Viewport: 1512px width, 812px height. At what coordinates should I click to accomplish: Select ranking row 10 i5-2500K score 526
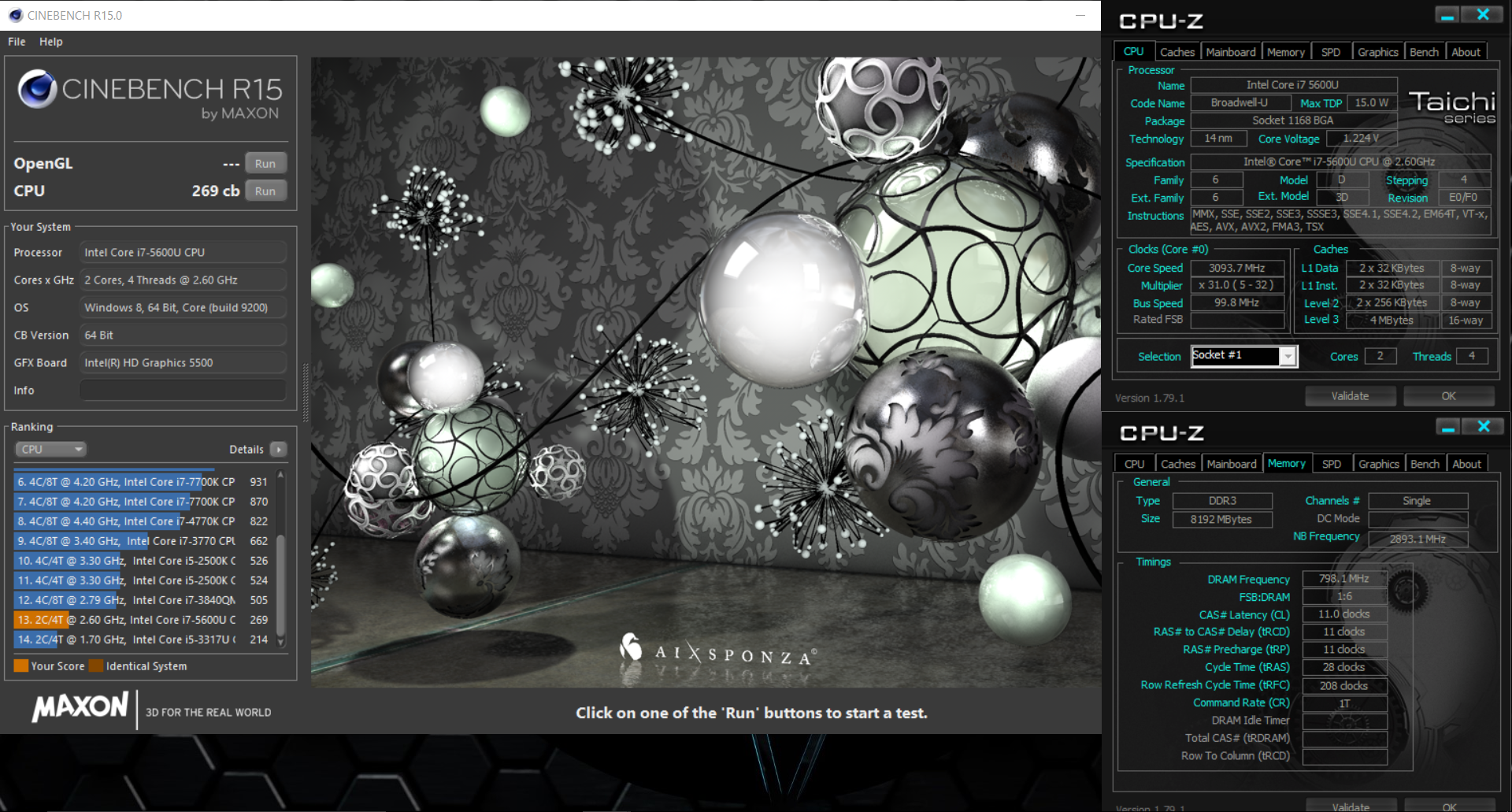point(143,561)
